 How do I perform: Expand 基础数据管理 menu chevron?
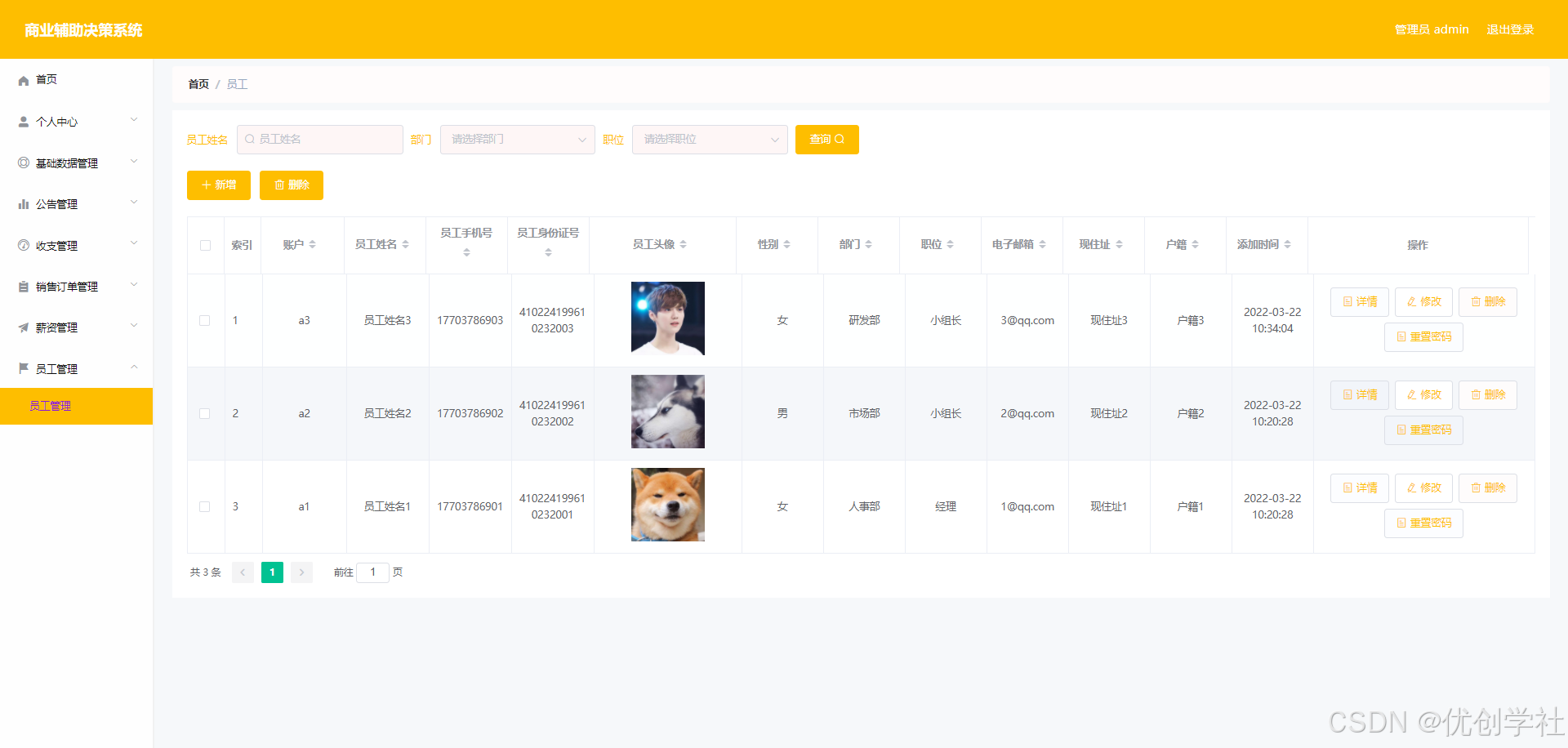click(x=134, y=162)
